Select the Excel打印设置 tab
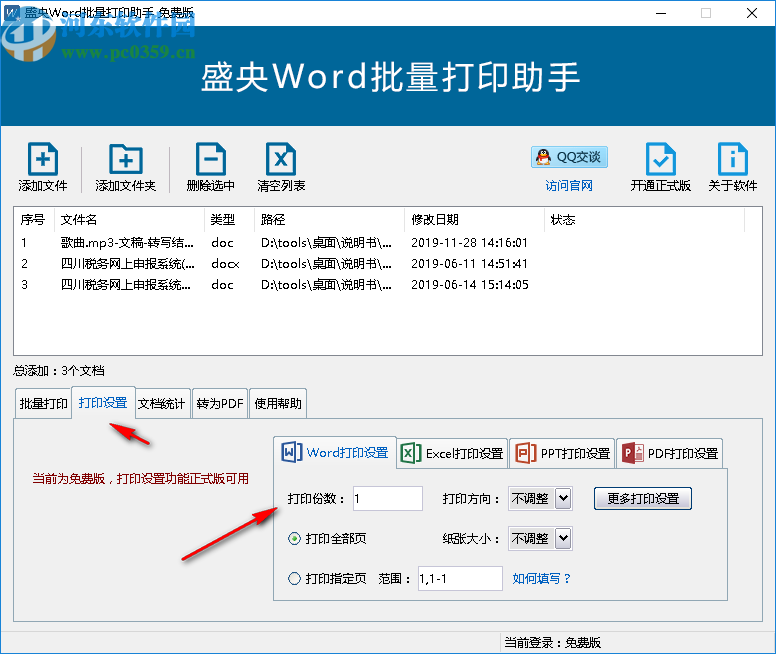776x654 pixels. [453, 453]
